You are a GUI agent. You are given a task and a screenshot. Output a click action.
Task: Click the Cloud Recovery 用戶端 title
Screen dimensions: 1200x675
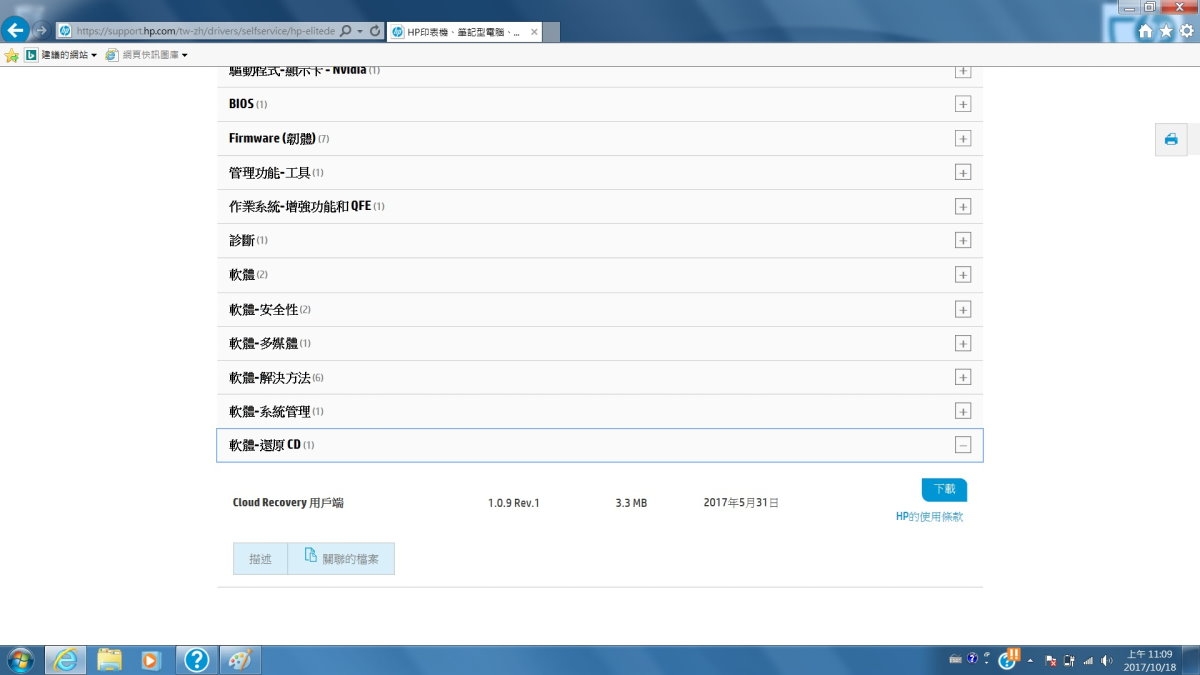click(x=288, y=503)
